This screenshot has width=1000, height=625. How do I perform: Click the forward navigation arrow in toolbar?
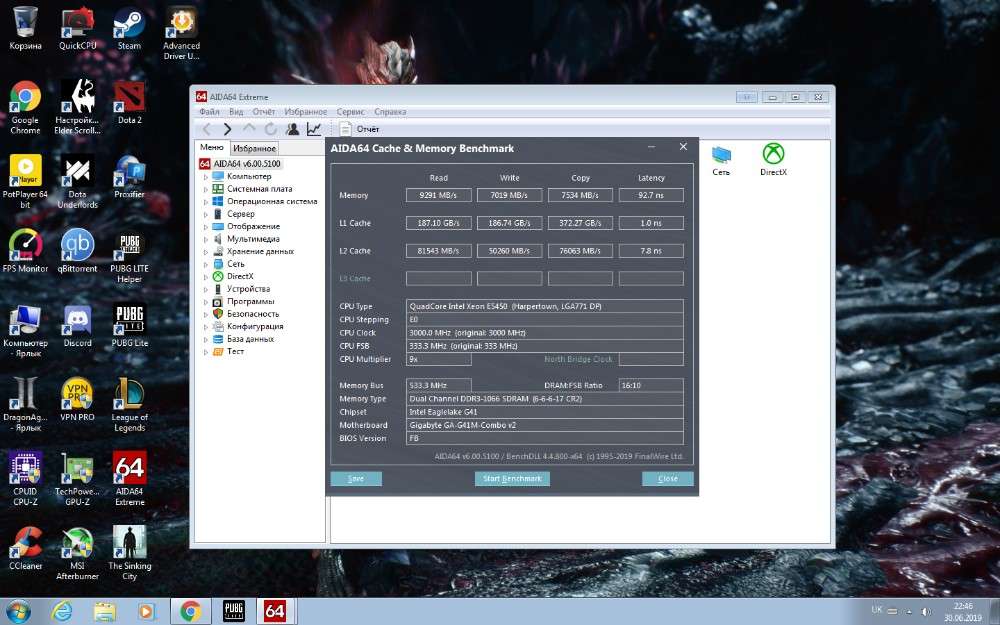tap(227, 129)
